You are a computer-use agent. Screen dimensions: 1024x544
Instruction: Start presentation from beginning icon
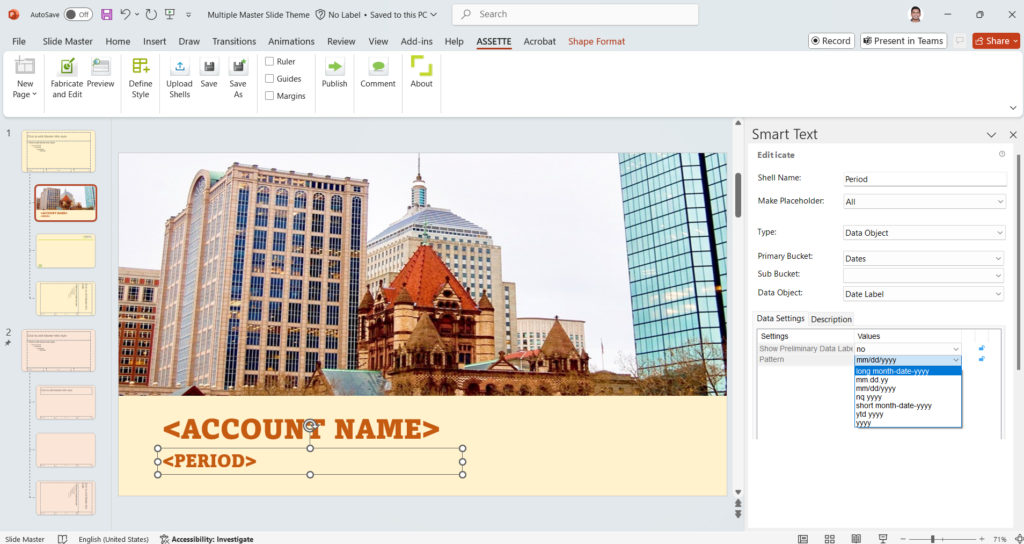(170, 14)
